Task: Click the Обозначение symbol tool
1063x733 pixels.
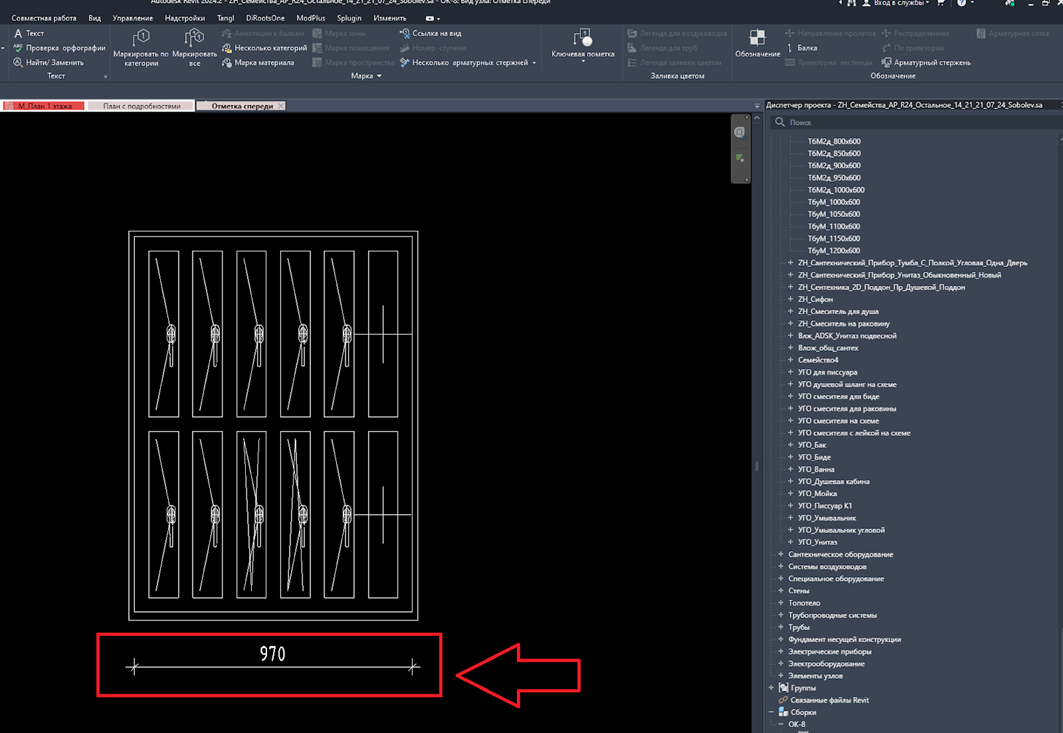Action: point(757,42)
